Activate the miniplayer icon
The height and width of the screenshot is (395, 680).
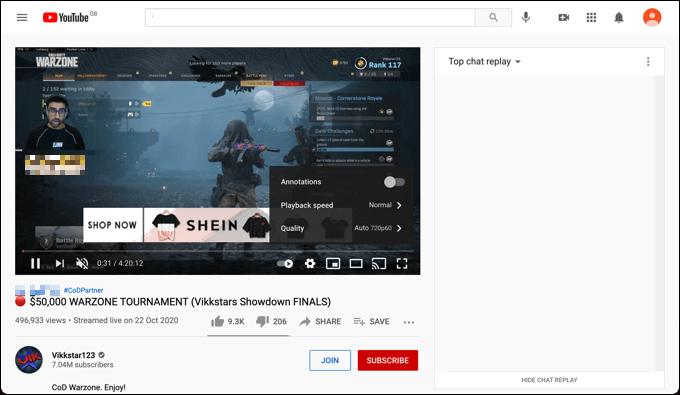(x=333, y=263)
